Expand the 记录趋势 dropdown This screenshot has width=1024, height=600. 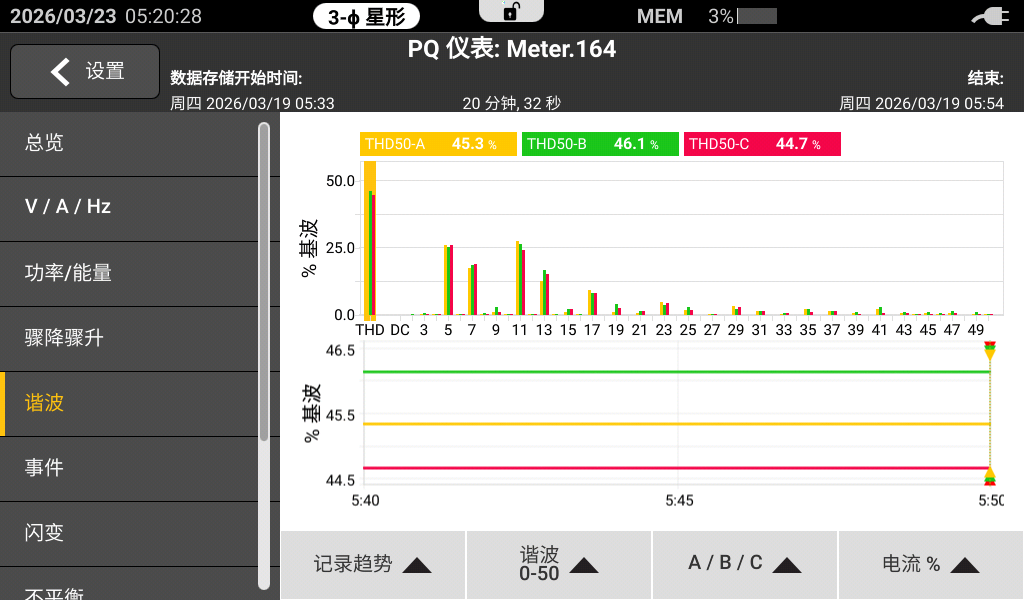373,565
